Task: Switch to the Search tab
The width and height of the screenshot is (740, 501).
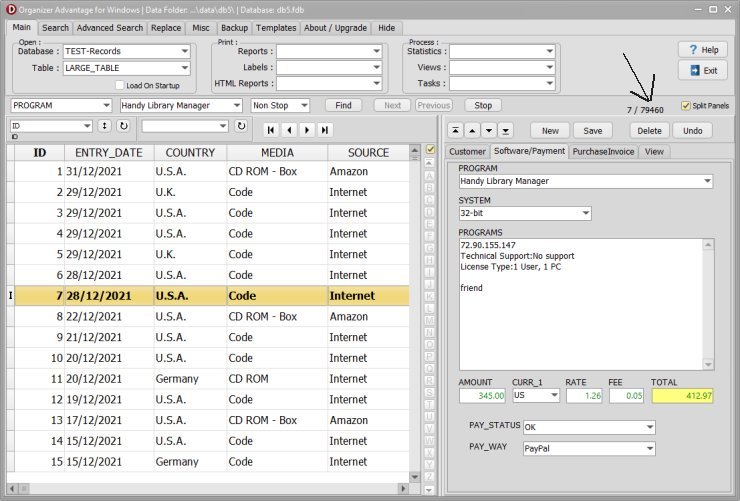Action: coord(55,28)
